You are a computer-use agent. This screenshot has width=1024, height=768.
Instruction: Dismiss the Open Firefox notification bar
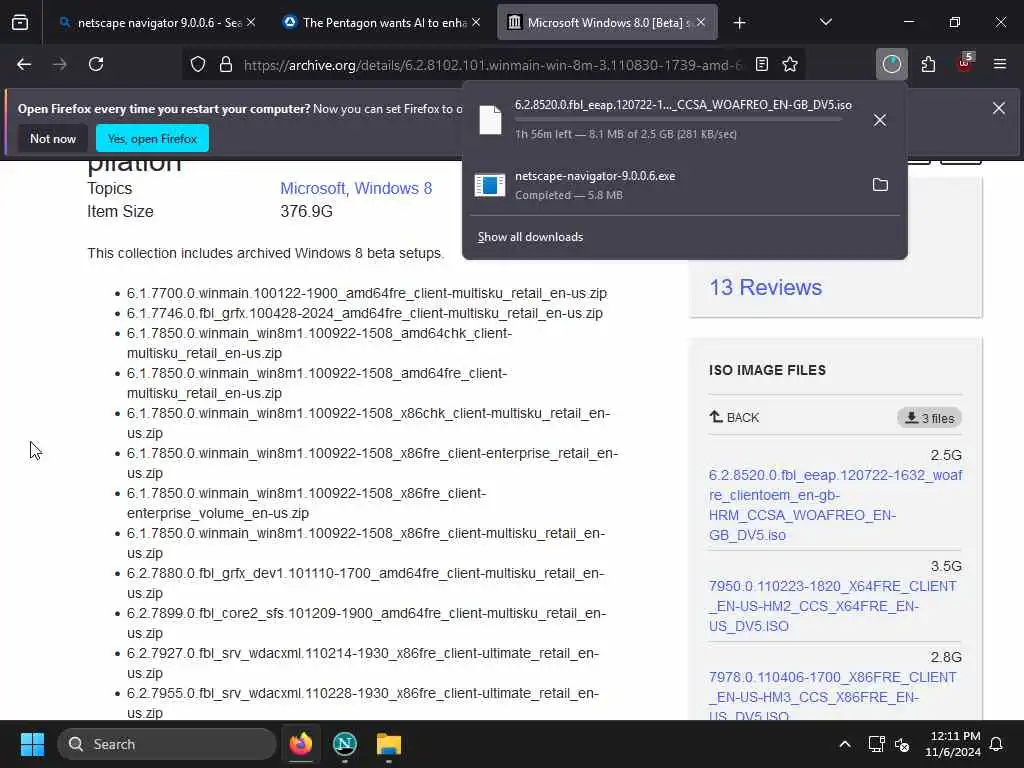[999, 108]
